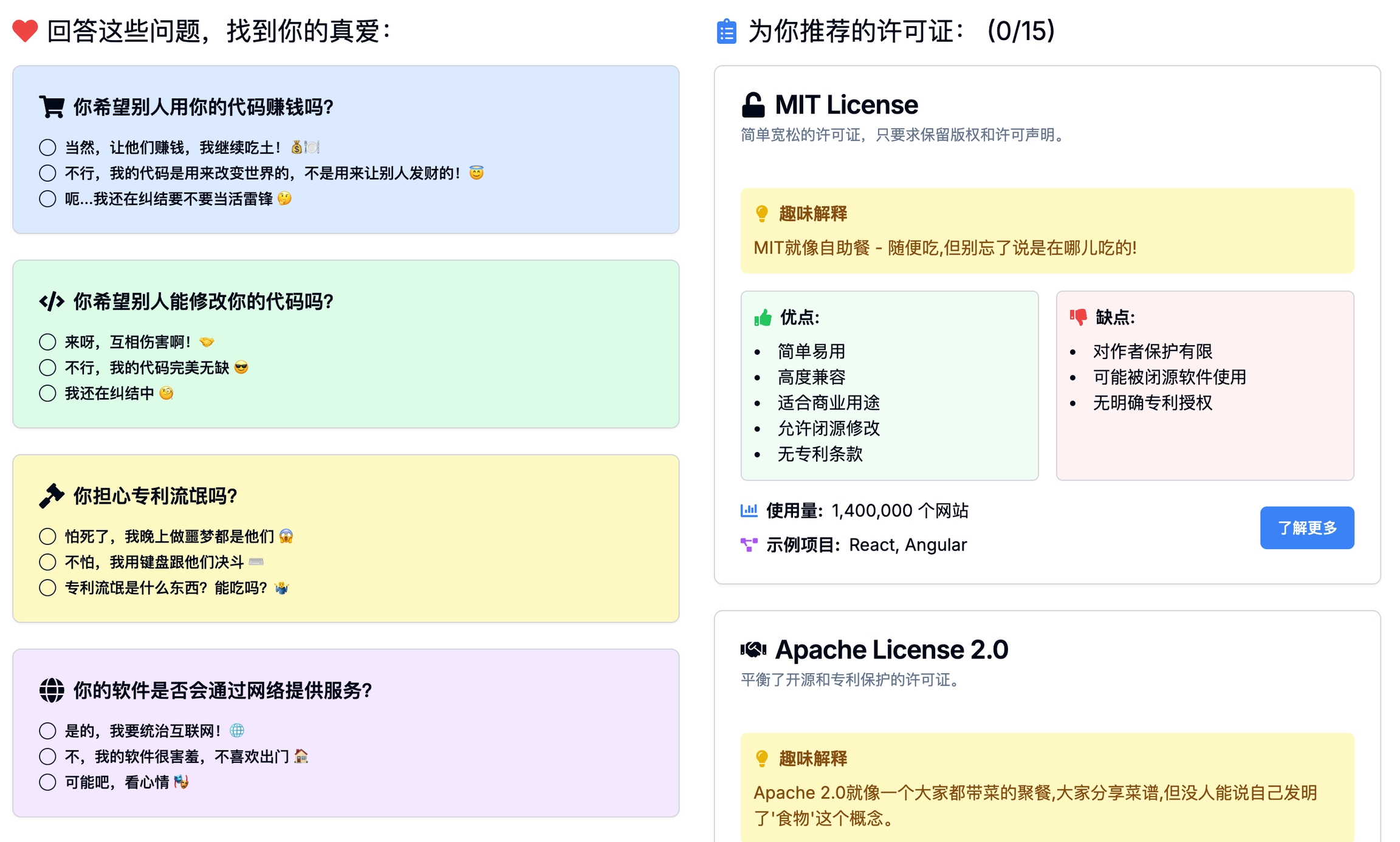Click the Apache License 2.0 heading
The height and width of the screenshot is (842, 1400).
[x=891, y=649]
